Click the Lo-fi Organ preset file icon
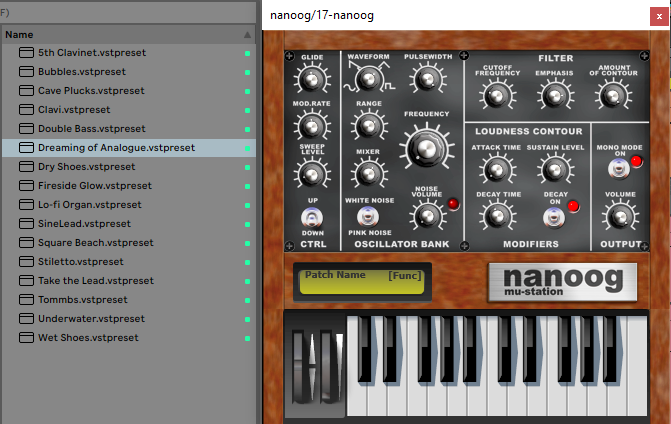Image resolution: width=671 pixels, height=424 pixels. 26,205
